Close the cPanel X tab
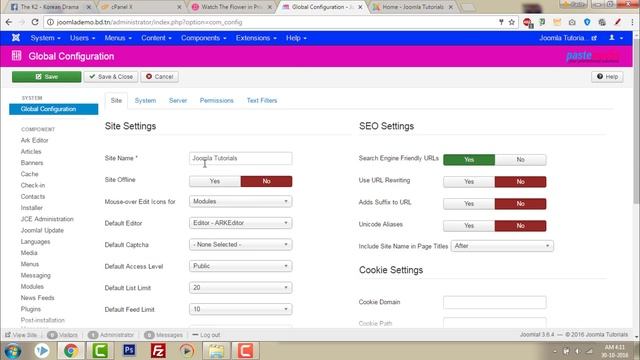The width and height of the screenshot is (640, 360). coord(179,7)
